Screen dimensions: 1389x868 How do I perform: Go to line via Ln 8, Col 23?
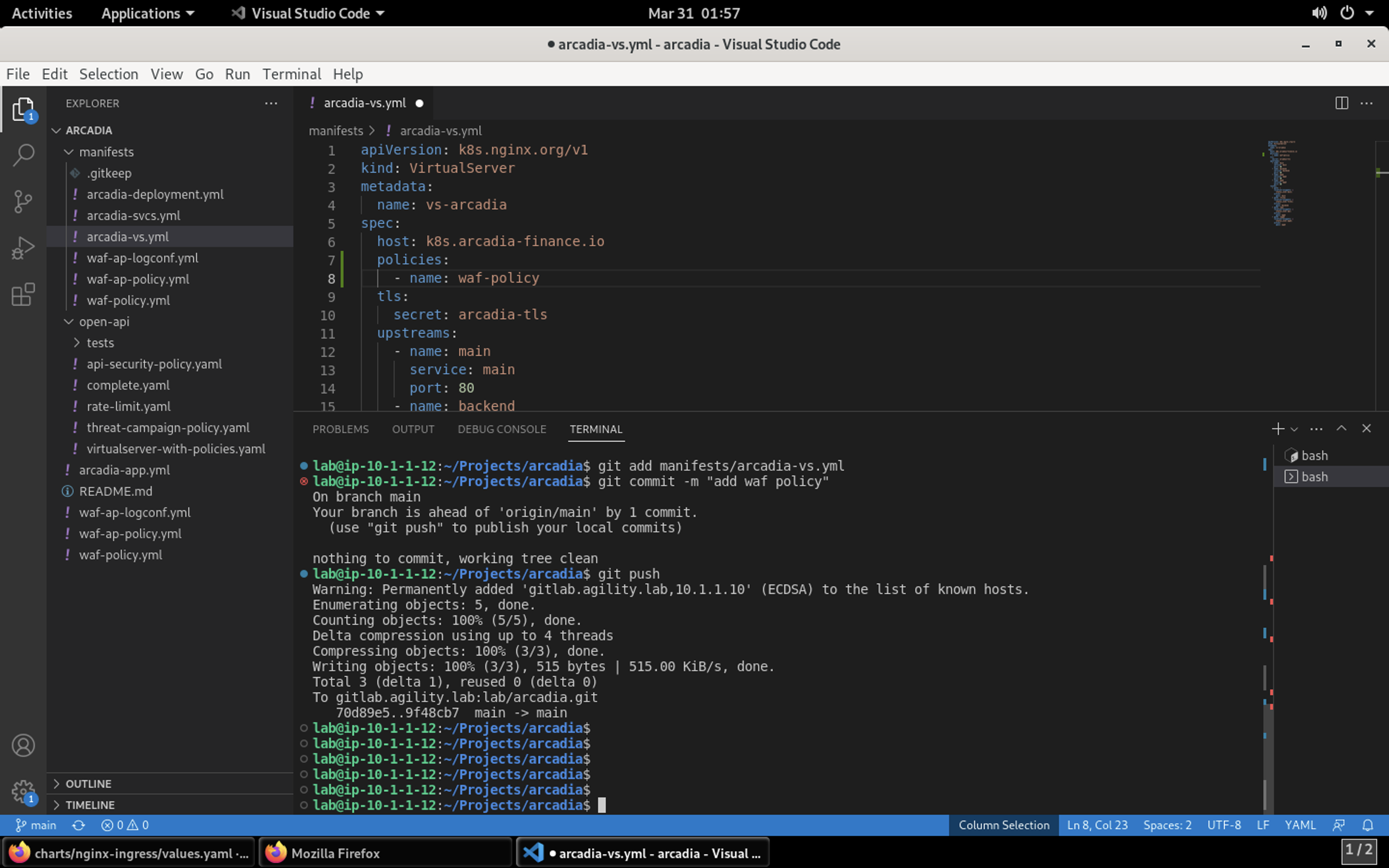[x=1097, y=825]
